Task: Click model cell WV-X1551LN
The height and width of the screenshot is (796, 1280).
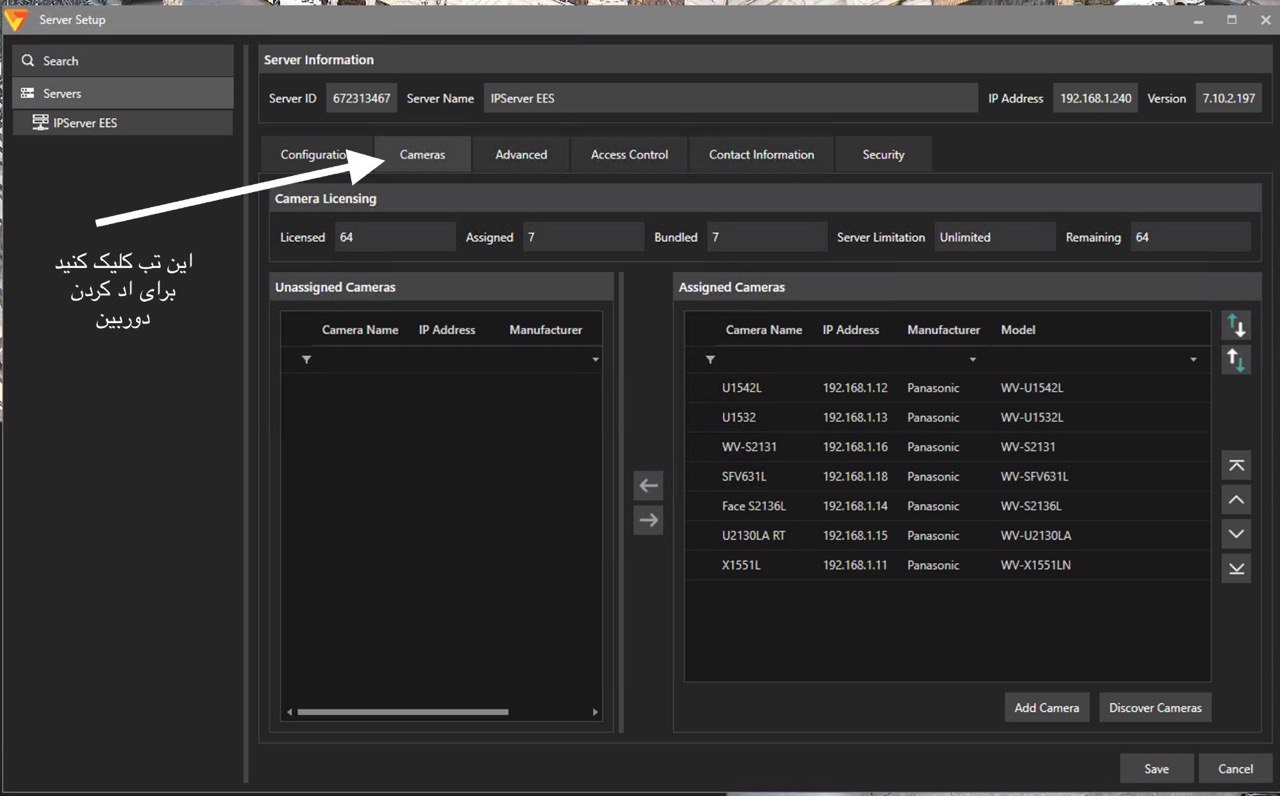Action: pyautogui.click(x=1036, y=565)
